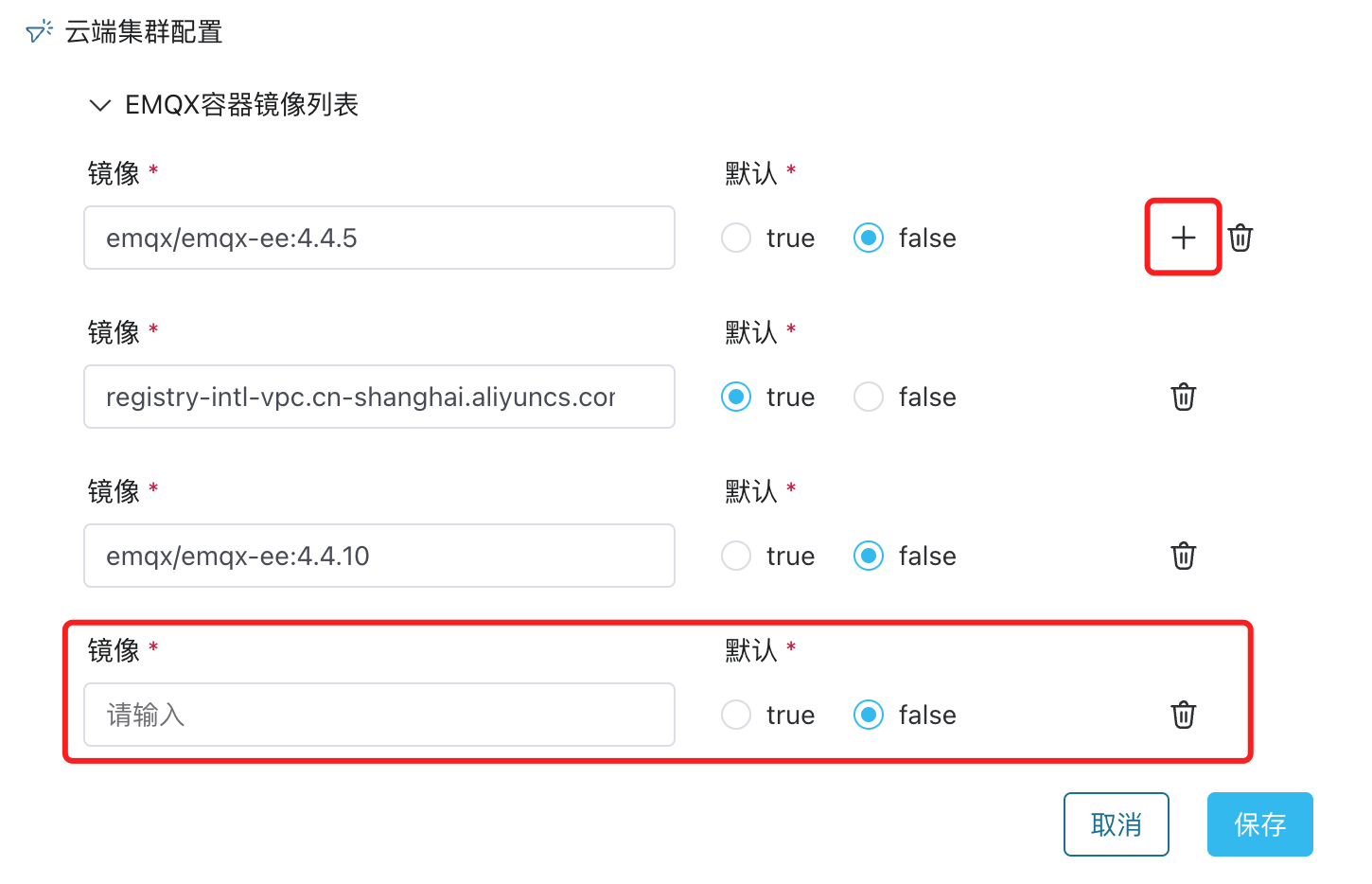
Task: Click the 保存 button
Action: 1259,824
